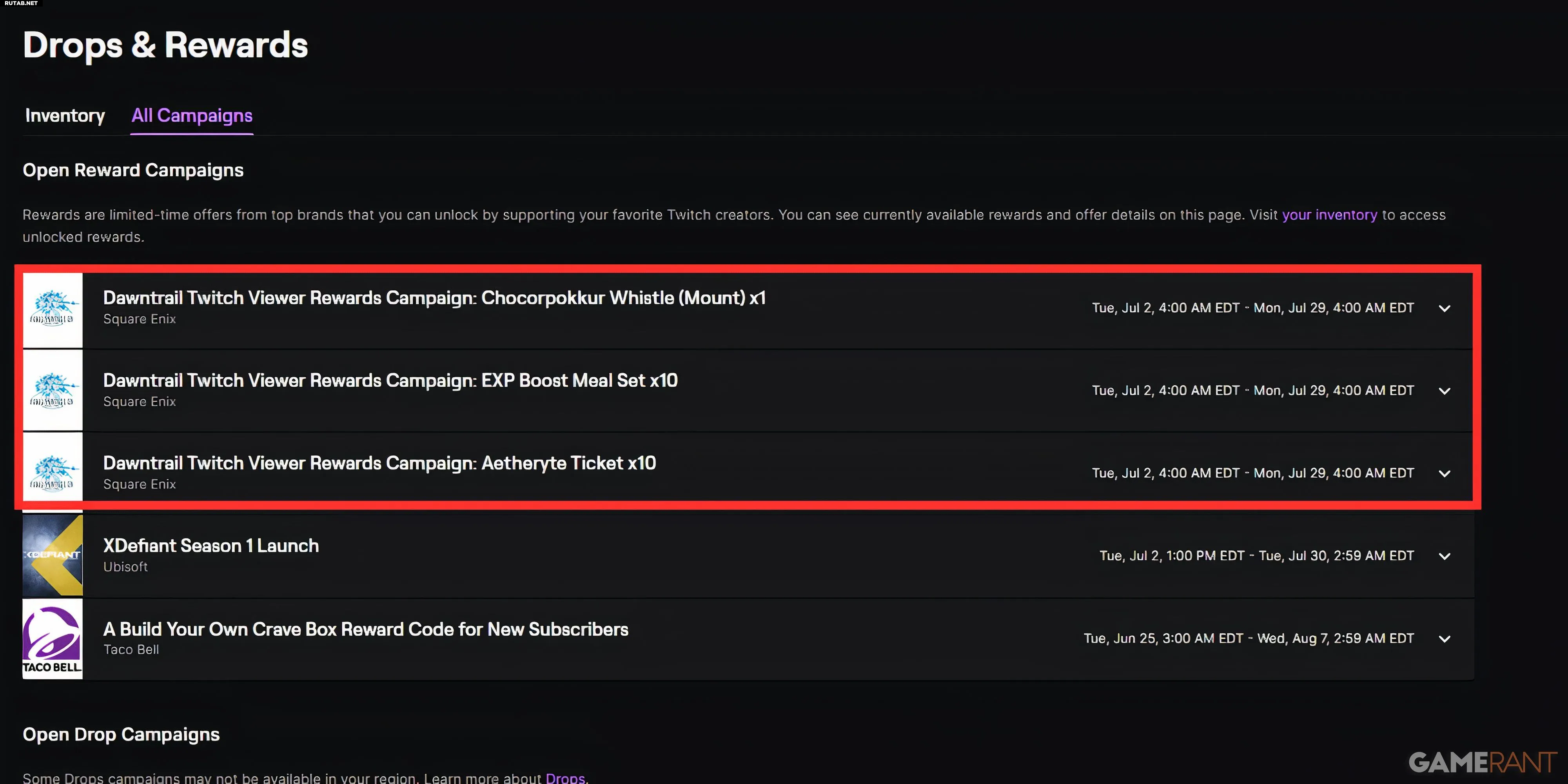Click the GameRant watermark logo
Image resolution: width=1568 pixels, height=784 pixels.
[x=1483, y=762]
